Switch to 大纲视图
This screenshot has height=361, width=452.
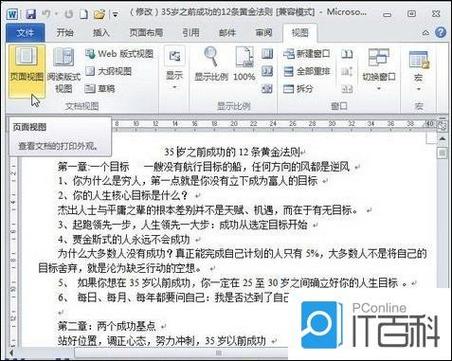(x=108, y=71)
